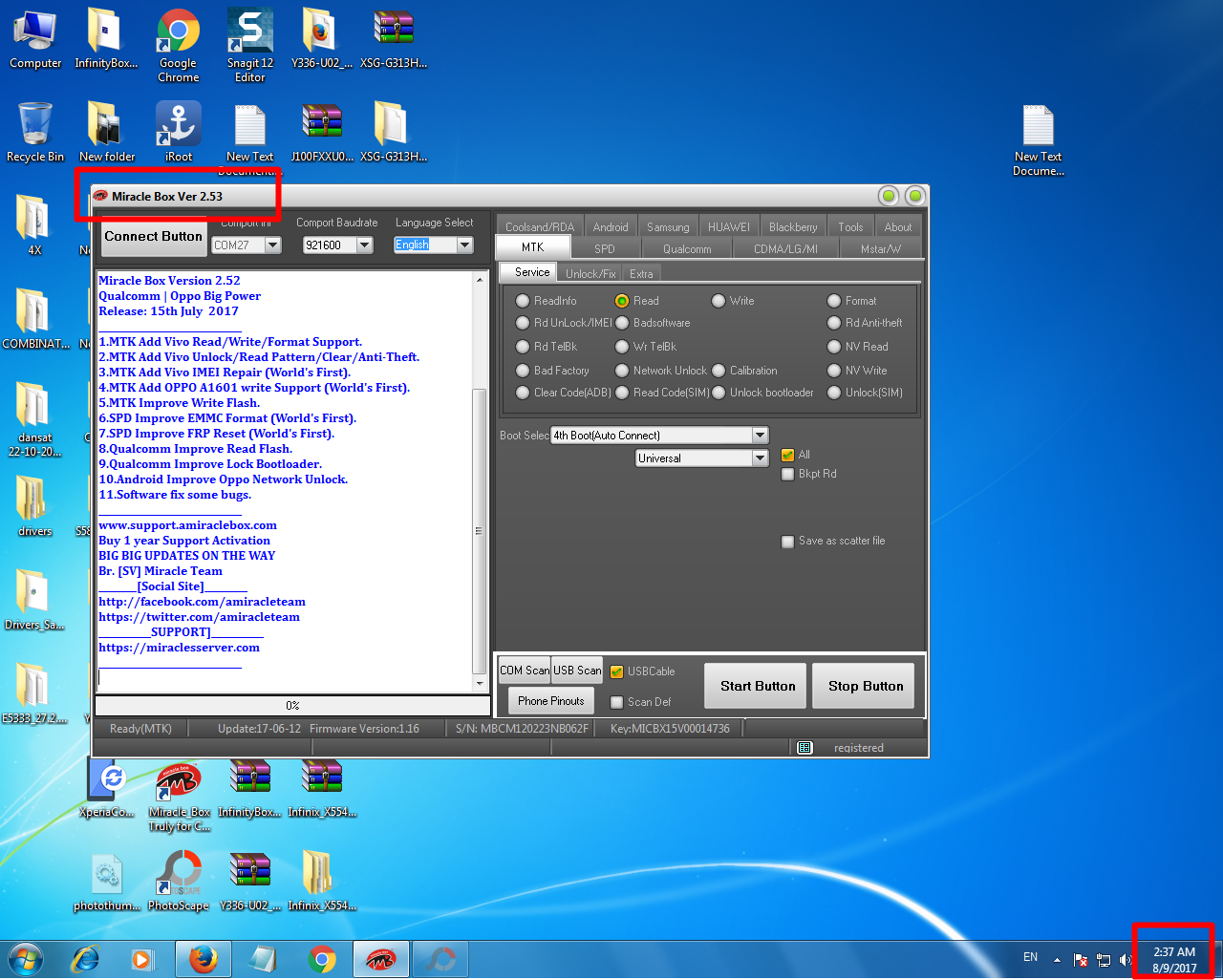Screen dimensions: 1223x980
Task: Click the USB Scan button
Action: click(577, 671)
